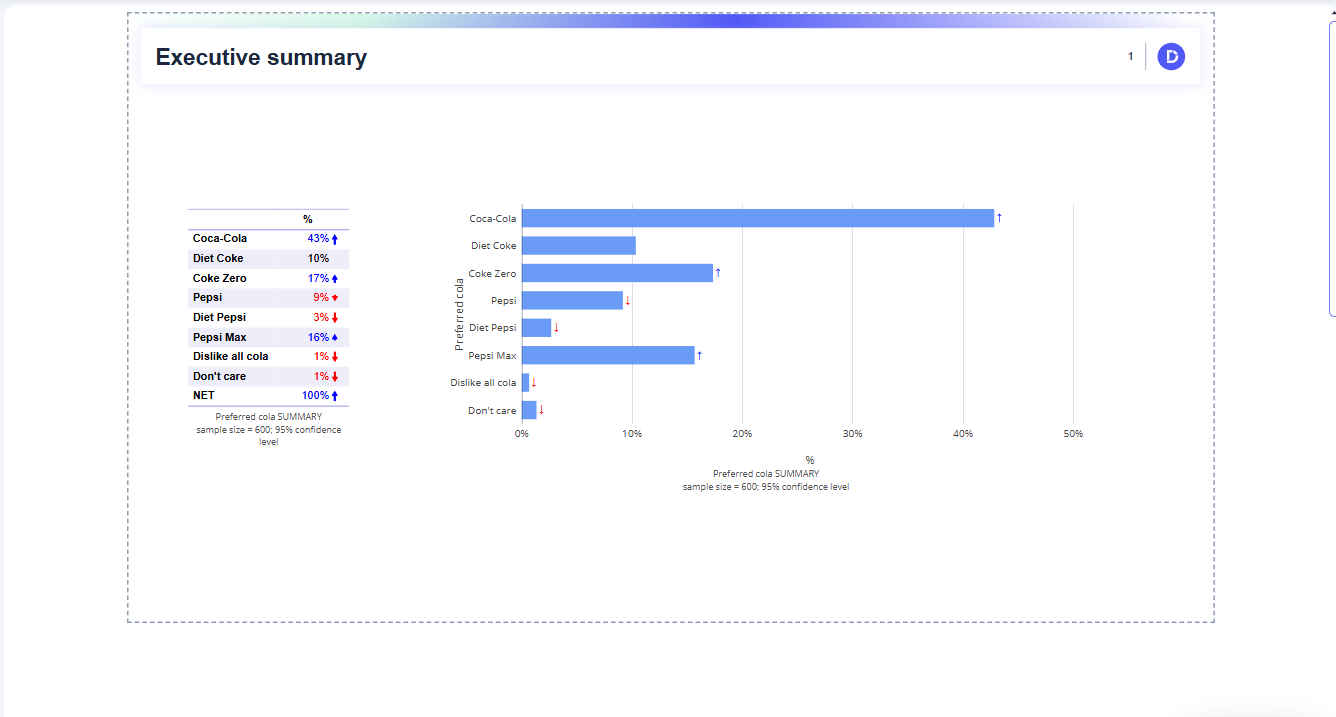The image size is (1336, 717).
Task: Click the Coca-Cola chart axis label
Action: point(493,219)
